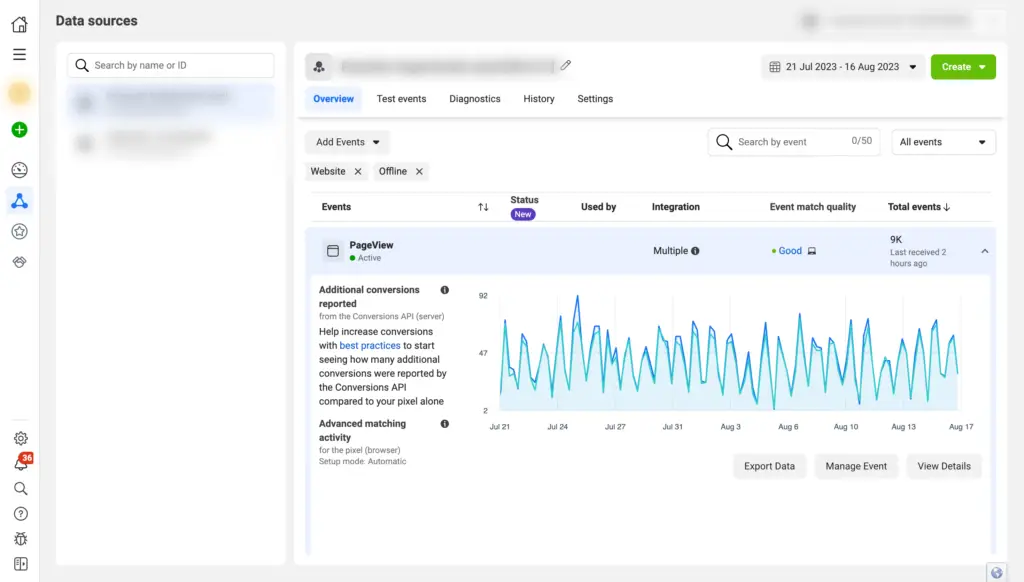Open the hamburger menu in sidebar
This screenshot has width=1024, height=582.
[20, 55]
